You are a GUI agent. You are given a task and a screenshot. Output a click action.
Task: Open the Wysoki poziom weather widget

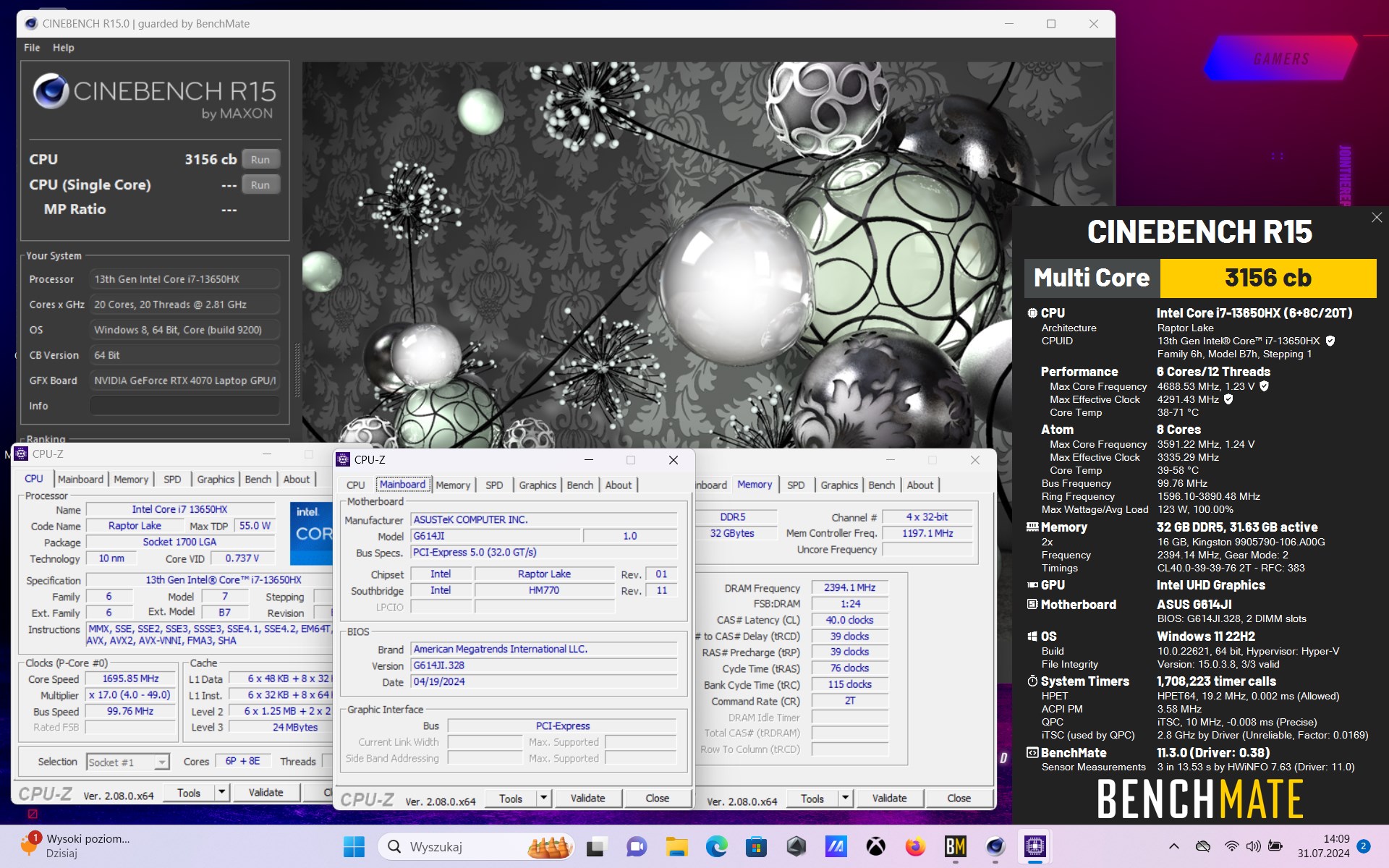pyautogui.click(x=75, y=846)
